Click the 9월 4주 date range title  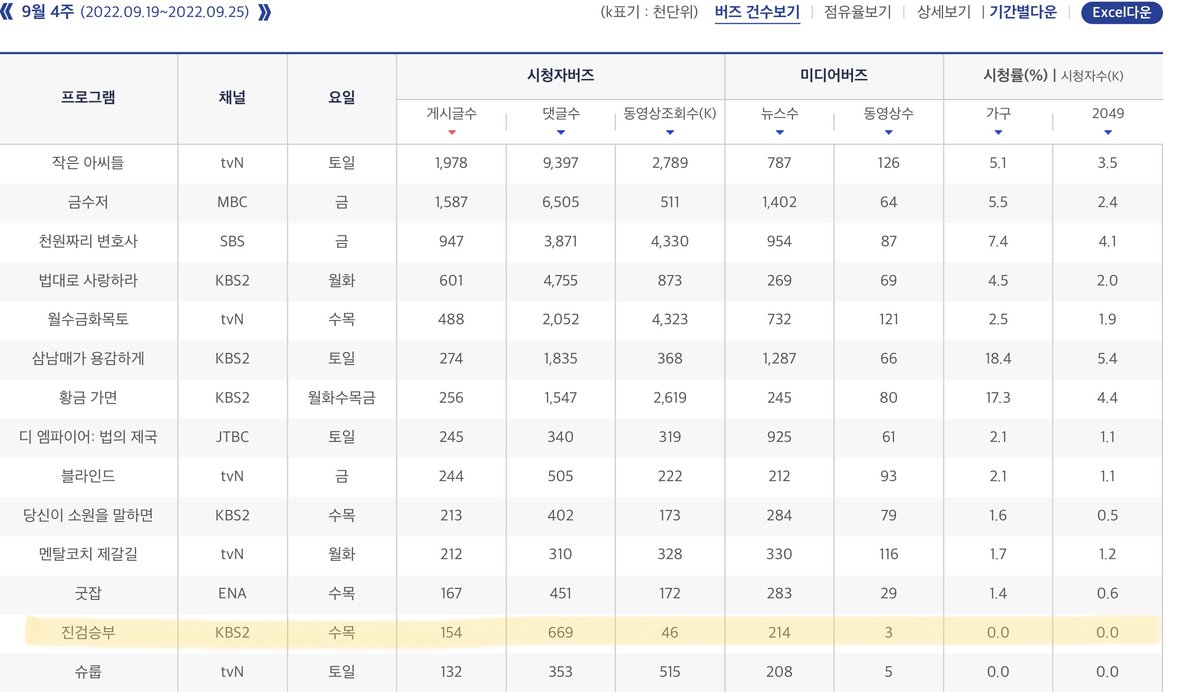(x=135, y=13)
